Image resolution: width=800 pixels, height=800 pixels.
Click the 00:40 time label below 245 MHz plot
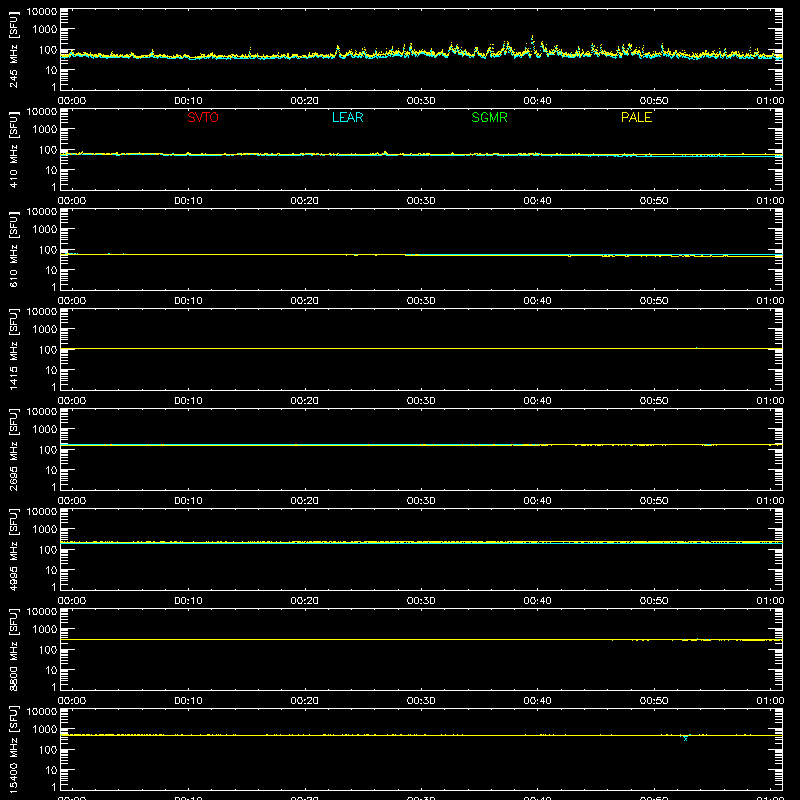click(537, 101)
